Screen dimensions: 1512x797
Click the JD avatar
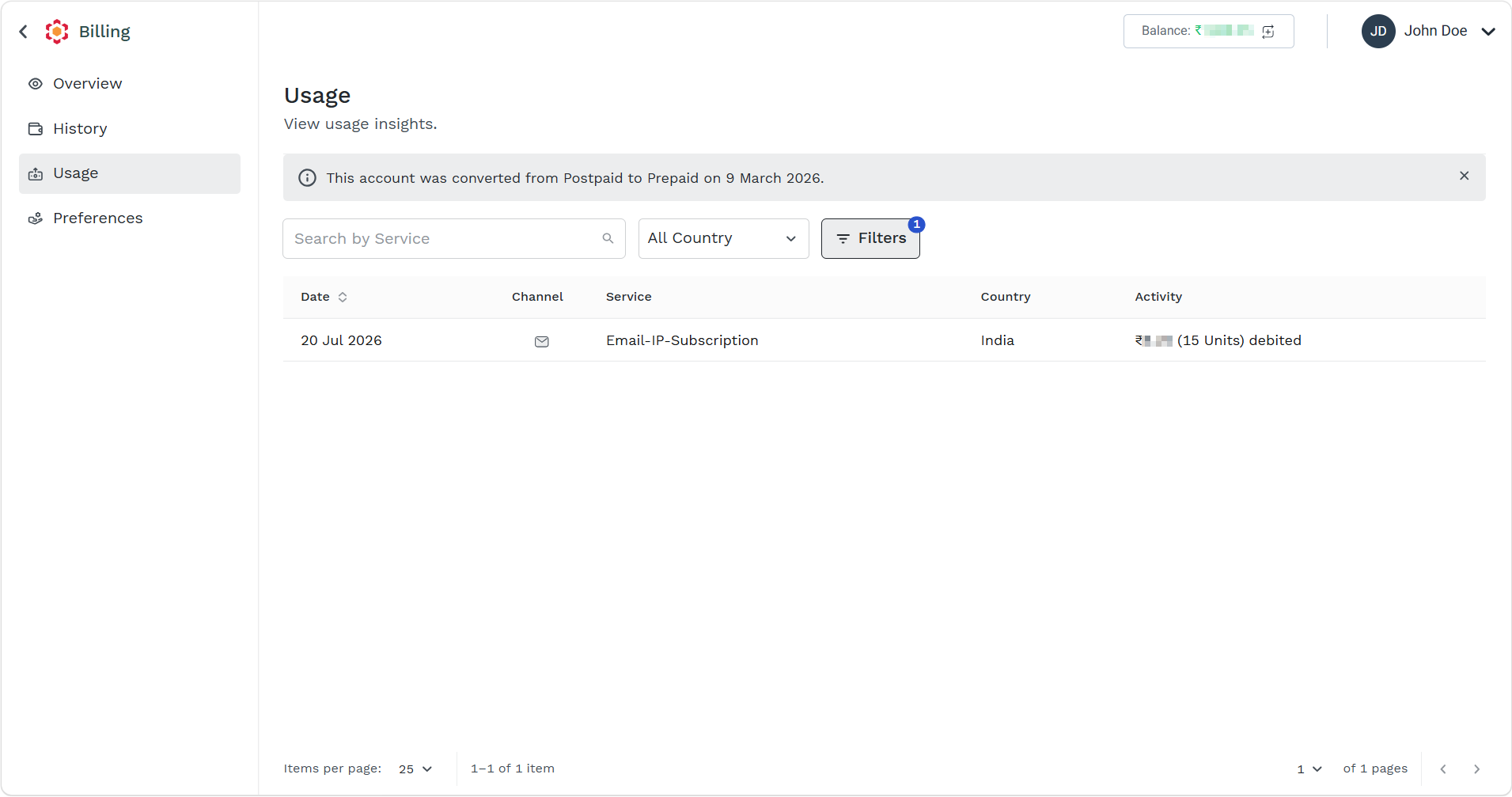click(x=1378, y=32)
